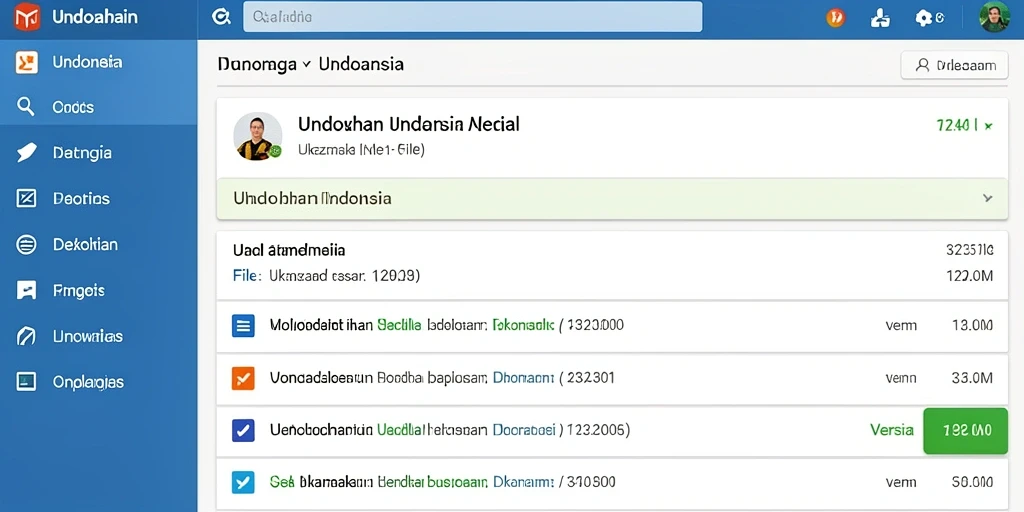Screen dimensions: 1024x512
Task: Click the search magnifier icon beside the search field
Action: [221, 17]
